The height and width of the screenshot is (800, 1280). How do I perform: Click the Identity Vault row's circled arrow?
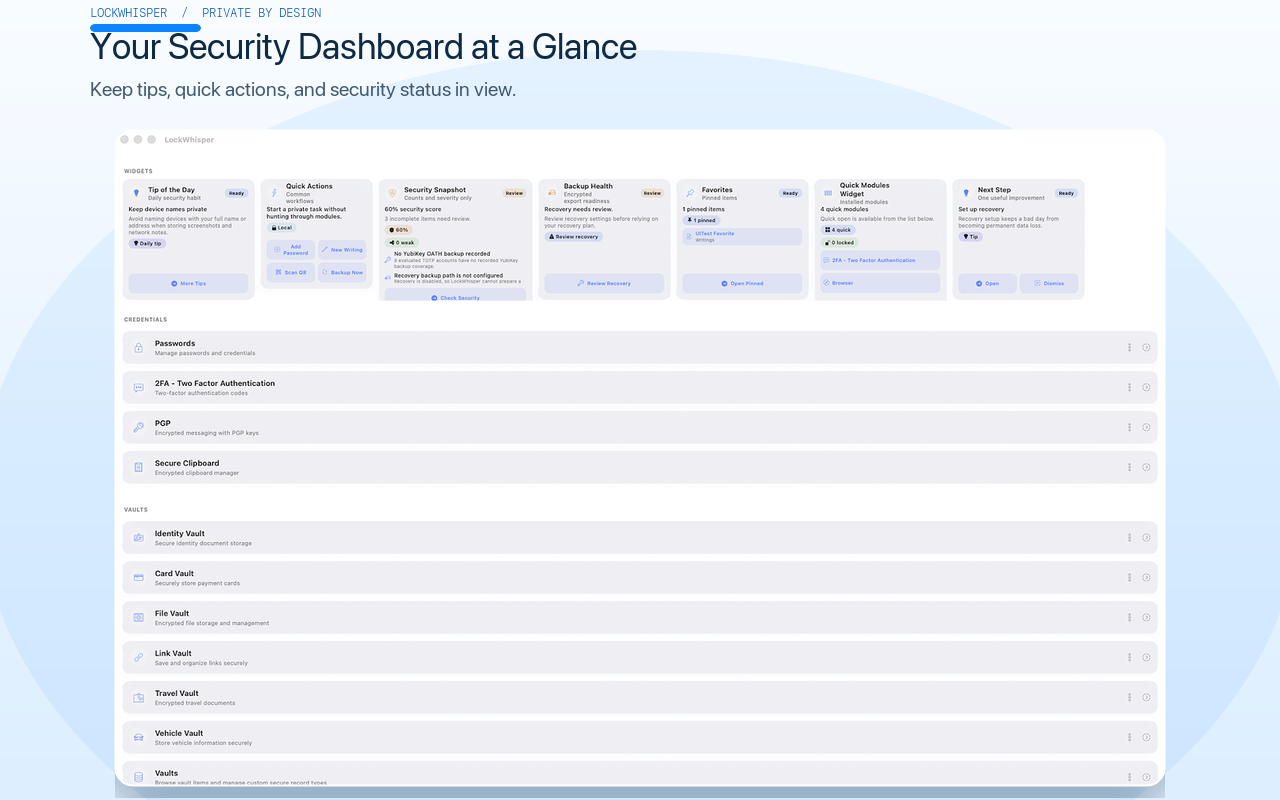pyautogui.click(x=1146, y=537)
